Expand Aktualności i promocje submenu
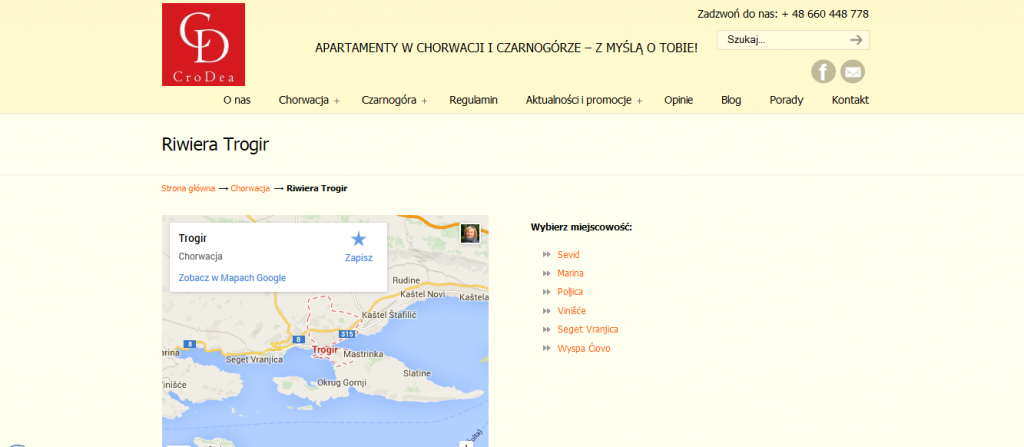Image resolution: width=1024 pixels, height=447 pixels. [x=639, y=101]
